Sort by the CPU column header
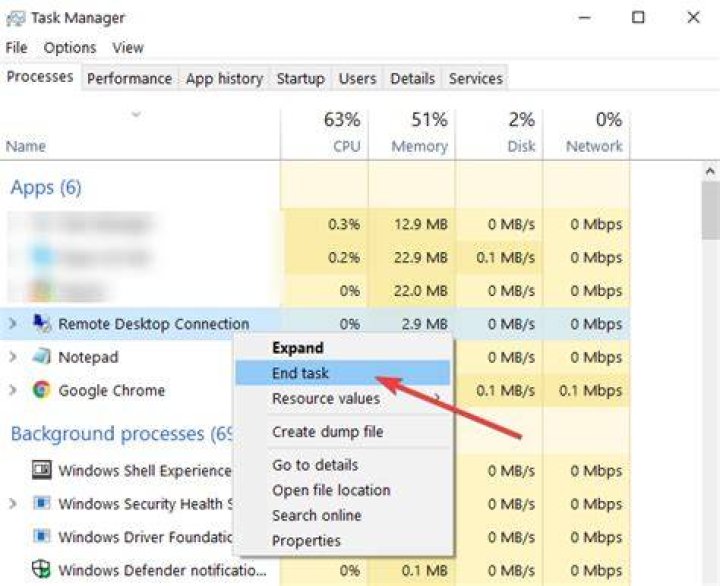The height and width of the screenshot is (586, 720). point(324,133)
